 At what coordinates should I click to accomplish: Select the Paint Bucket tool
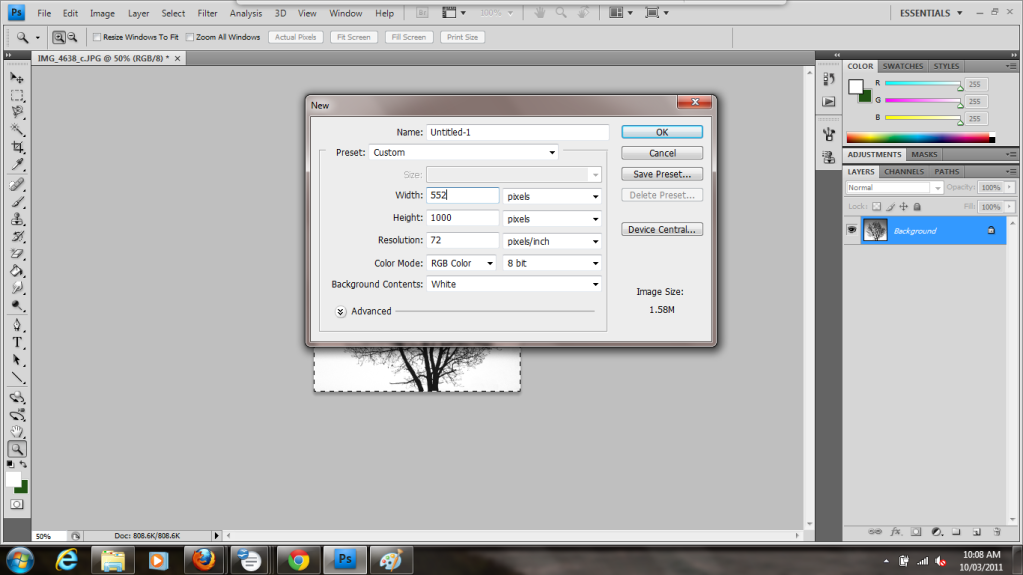pyautogui.click(x=17, y=271)
